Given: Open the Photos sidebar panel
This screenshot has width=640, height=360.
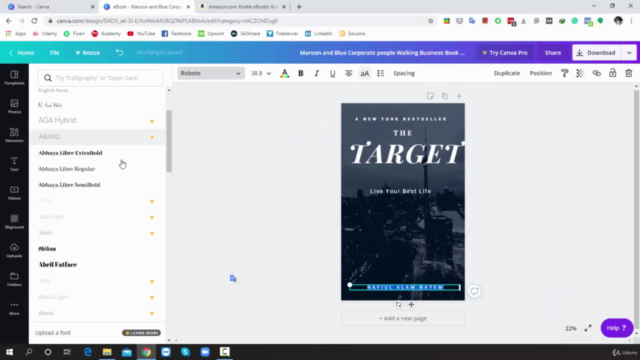Looking at the screenshot, I should click(x=14, y=106).
